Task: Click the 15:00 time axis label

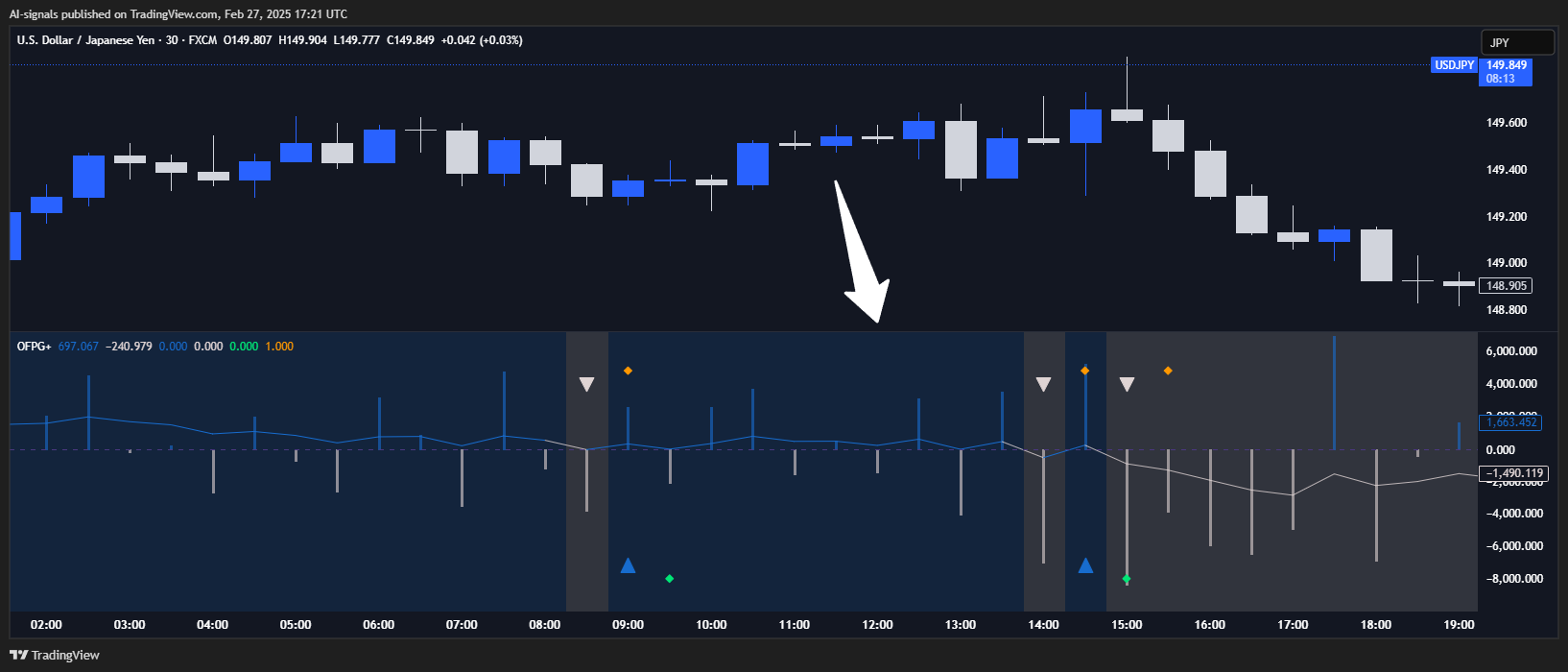Action: click(x=1127, y=625)
